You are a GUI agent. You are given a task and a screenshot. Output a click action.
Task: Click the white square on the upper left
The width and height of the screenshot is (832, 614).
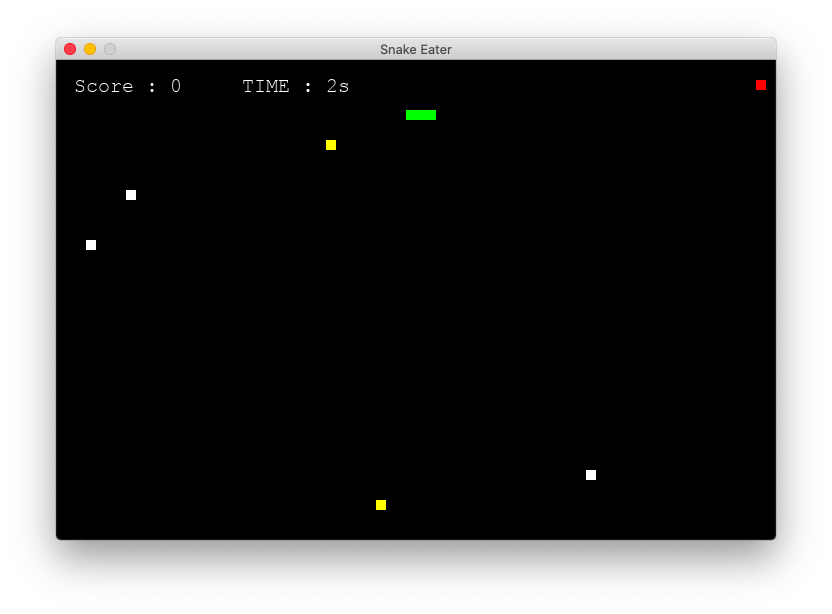tap(130, 195)
